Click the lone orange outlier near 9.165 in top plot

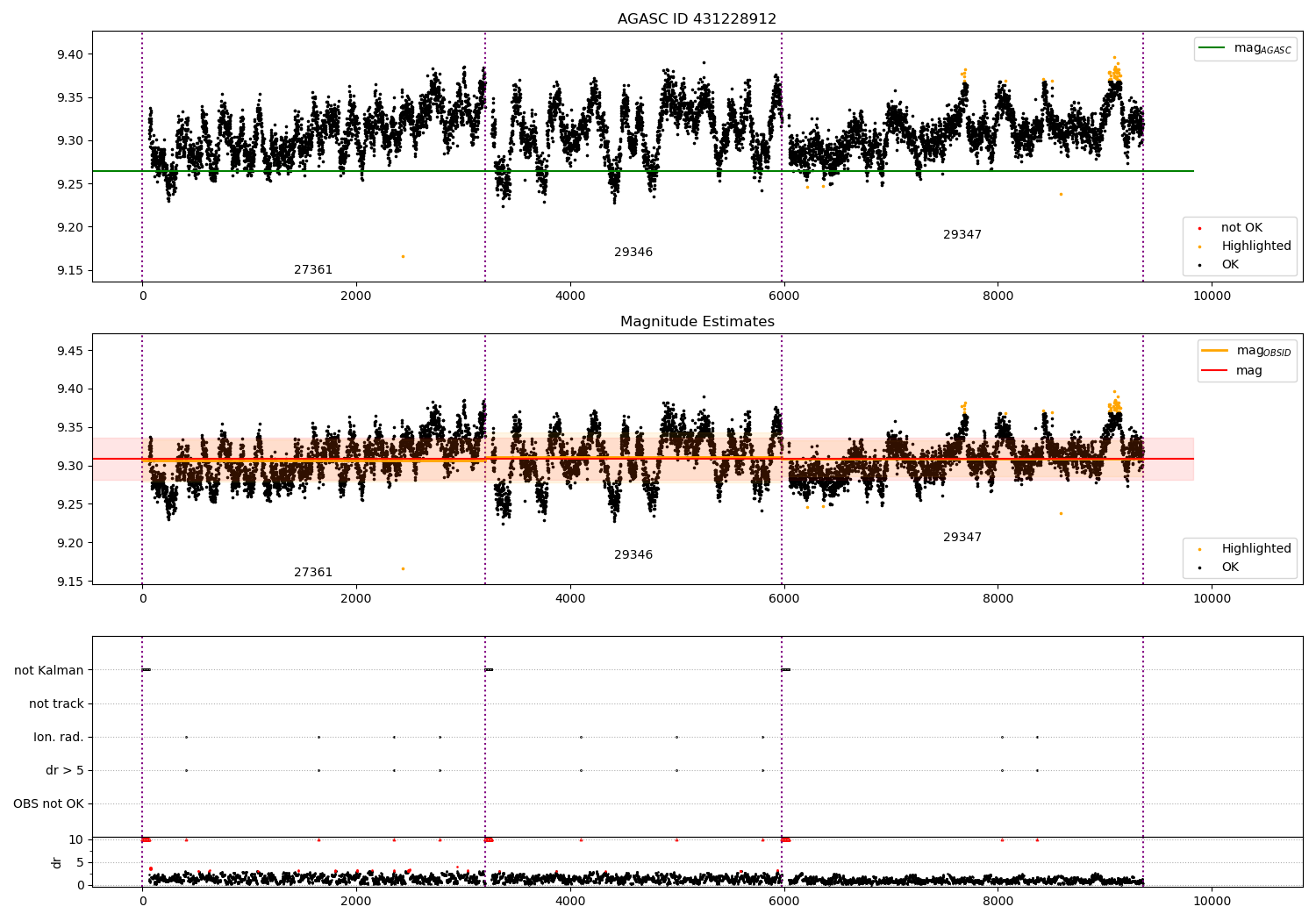tap(403, 256)
